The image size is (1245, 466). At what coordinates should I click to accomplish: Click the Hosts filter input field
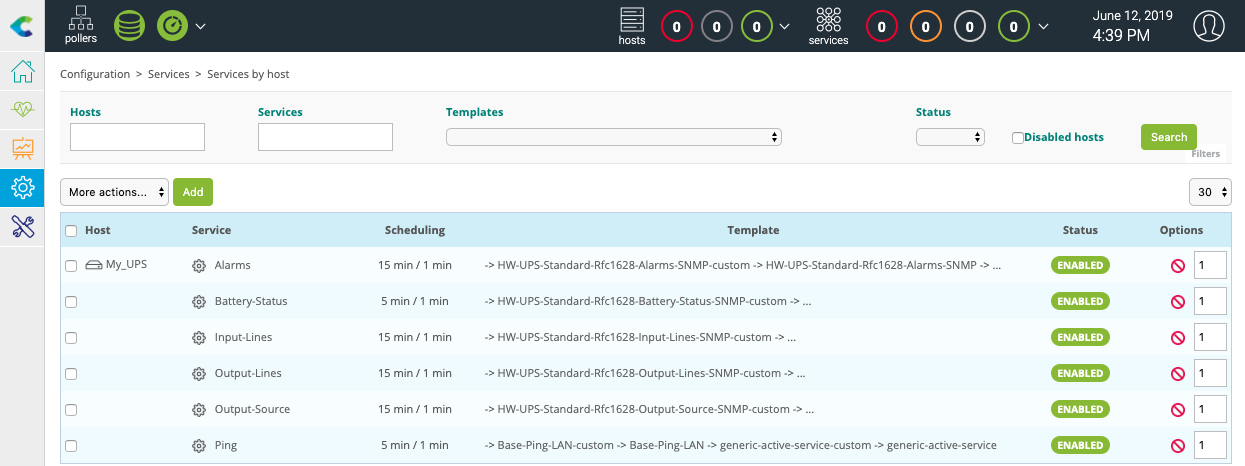(x=137, y=137)
